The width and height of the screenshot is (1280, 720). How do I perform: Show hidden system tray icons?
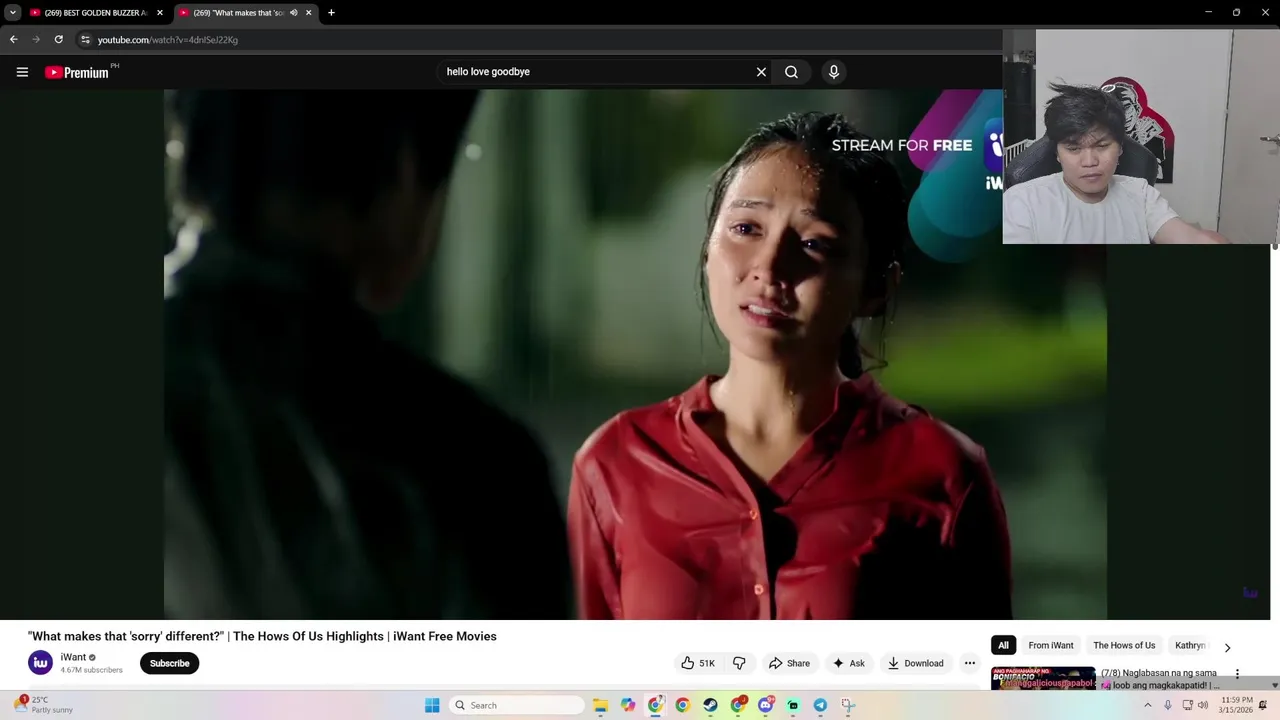coord(1147,705)
